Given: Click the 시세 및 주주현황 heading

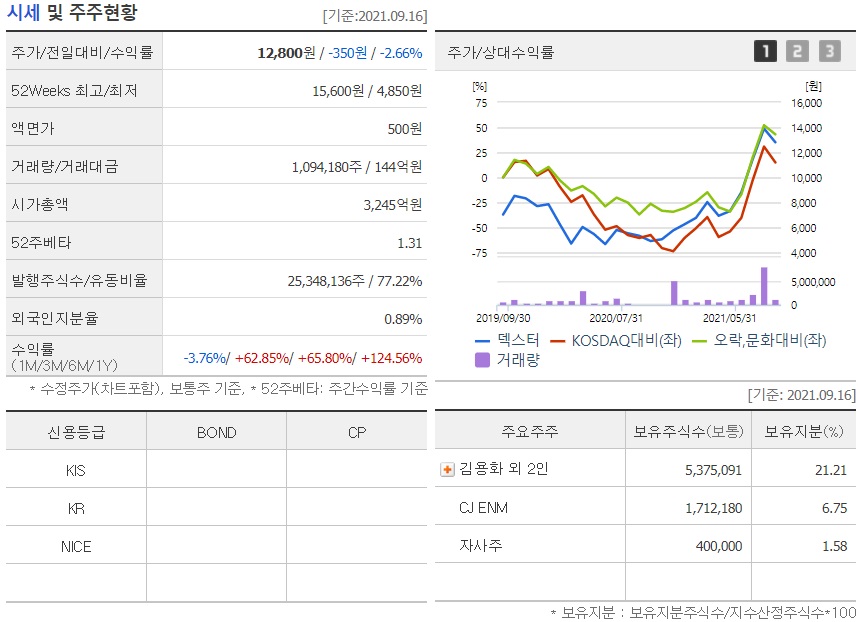Looking at the screenshot, I should pyautogui.click(x=72, y=12).
